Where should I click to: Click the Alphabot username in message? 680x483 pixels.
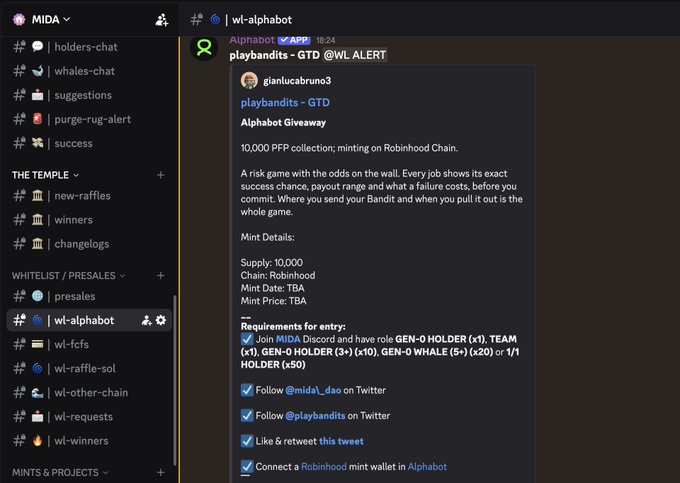(x=252, y=40)
